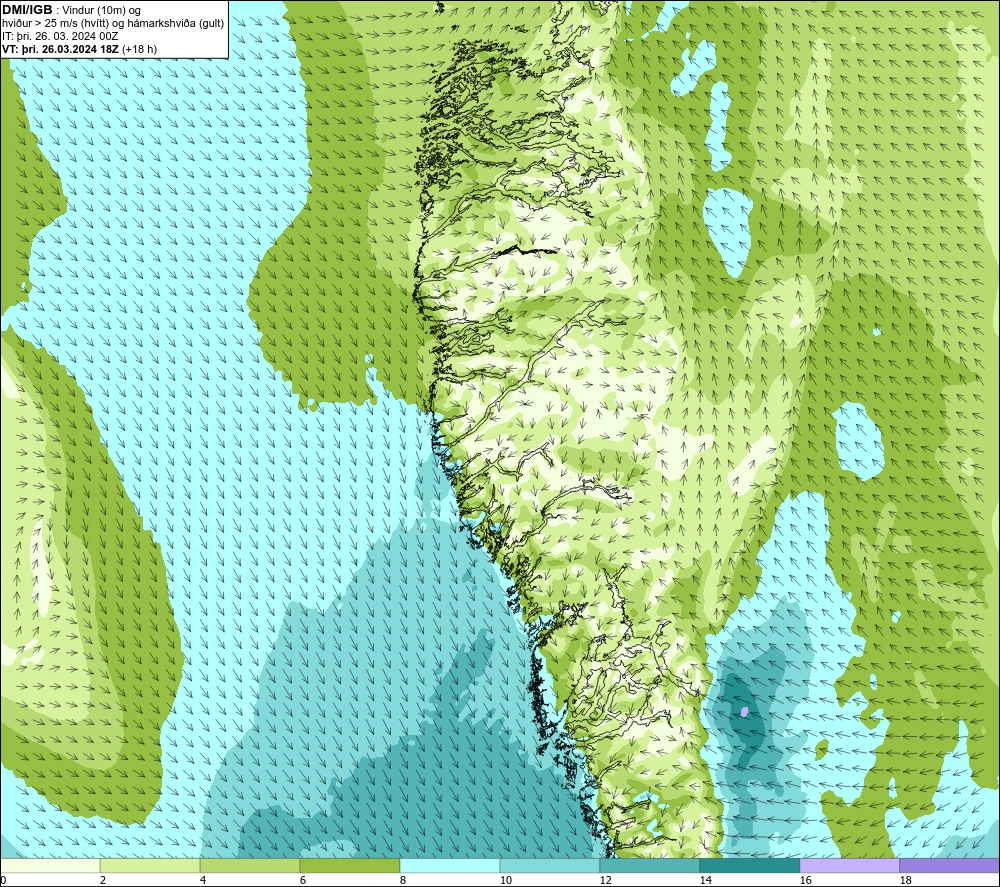This screenshot has height=887, width=1000.
Task: Click the cyan 10–12 m/s legend swatch
Action: pyautogui.click(x=550, y=866)
